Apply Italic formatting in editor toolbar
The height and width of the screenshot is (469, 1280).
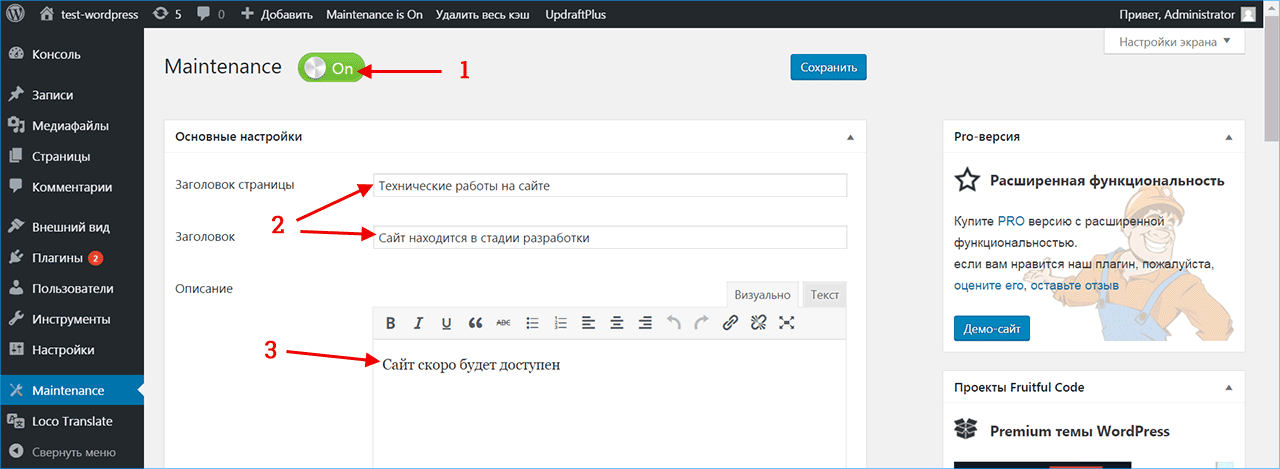coord(419,323)
